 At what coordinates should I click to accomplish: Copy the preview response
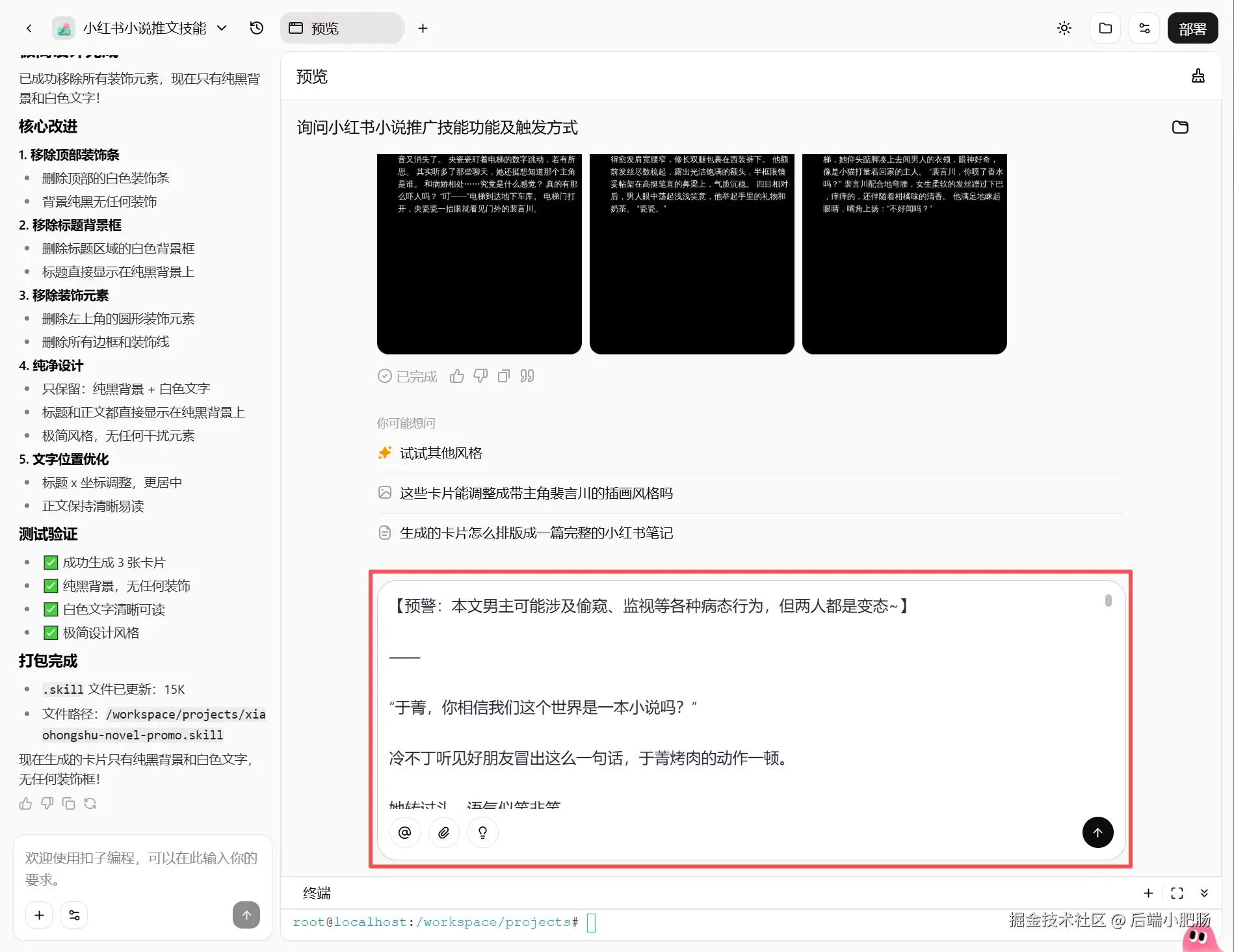point(504,376)
